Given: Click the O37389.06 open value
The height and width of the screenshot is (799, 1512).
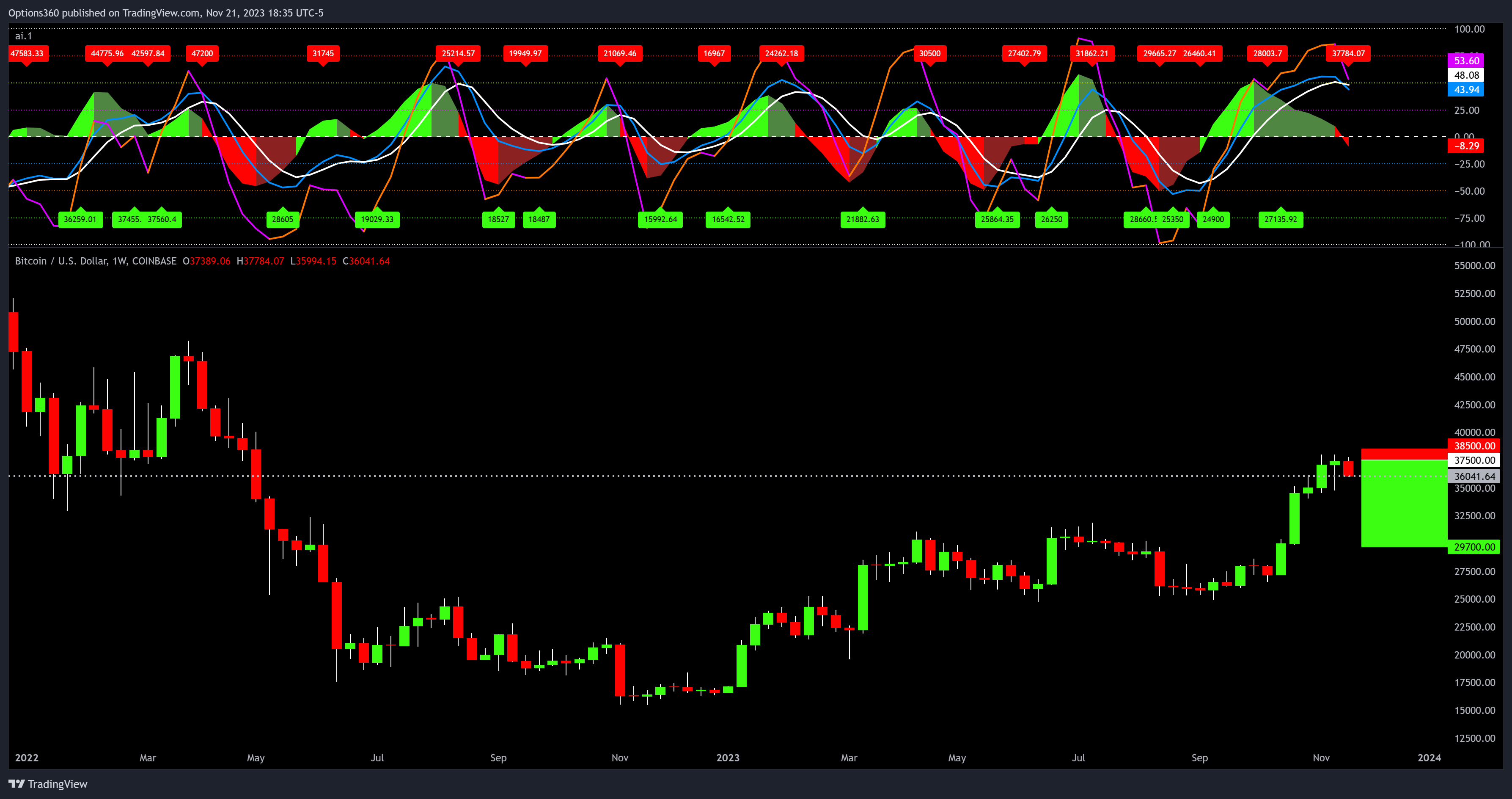Looking at the screenshot, I should 206,261.
